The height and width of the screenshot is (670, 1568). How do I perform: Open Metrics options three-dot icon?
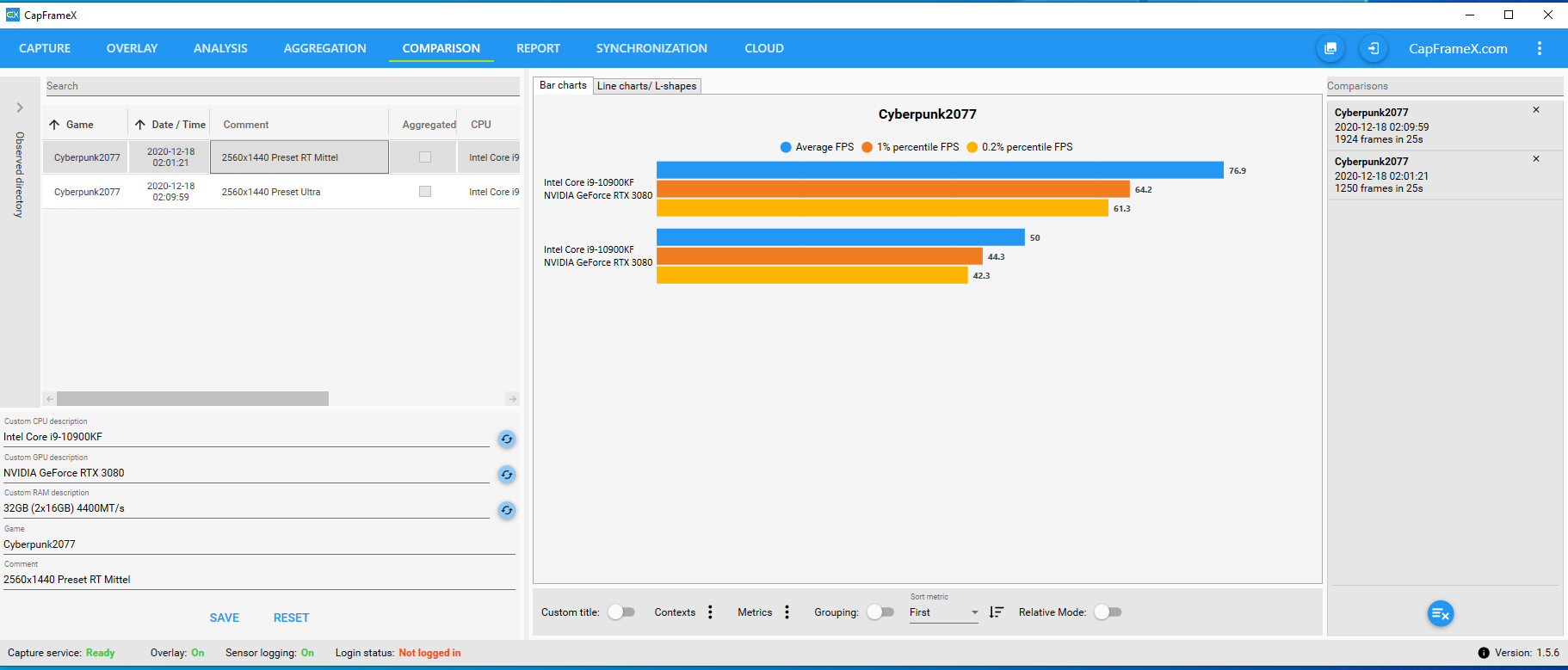point(787,612)
